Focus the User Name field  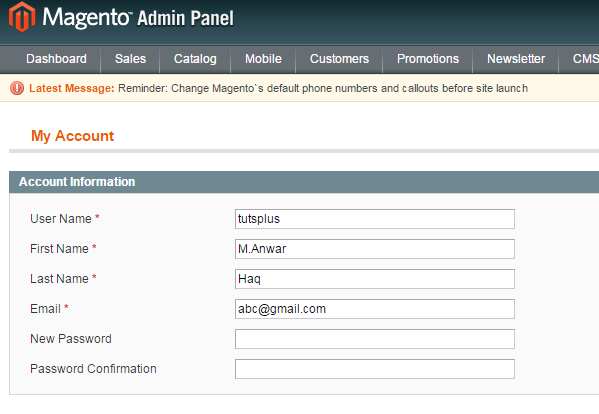pyautogui.click(x=375, y=219)
